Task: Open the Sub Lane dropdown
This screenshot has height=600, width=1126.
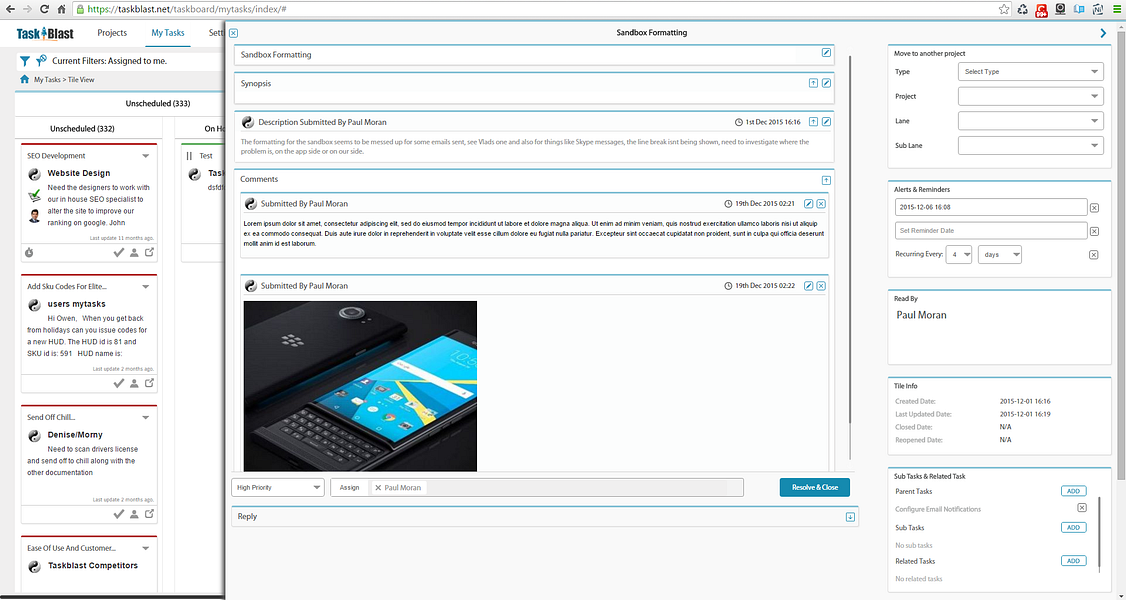Action: click(x=1030, y=145)
